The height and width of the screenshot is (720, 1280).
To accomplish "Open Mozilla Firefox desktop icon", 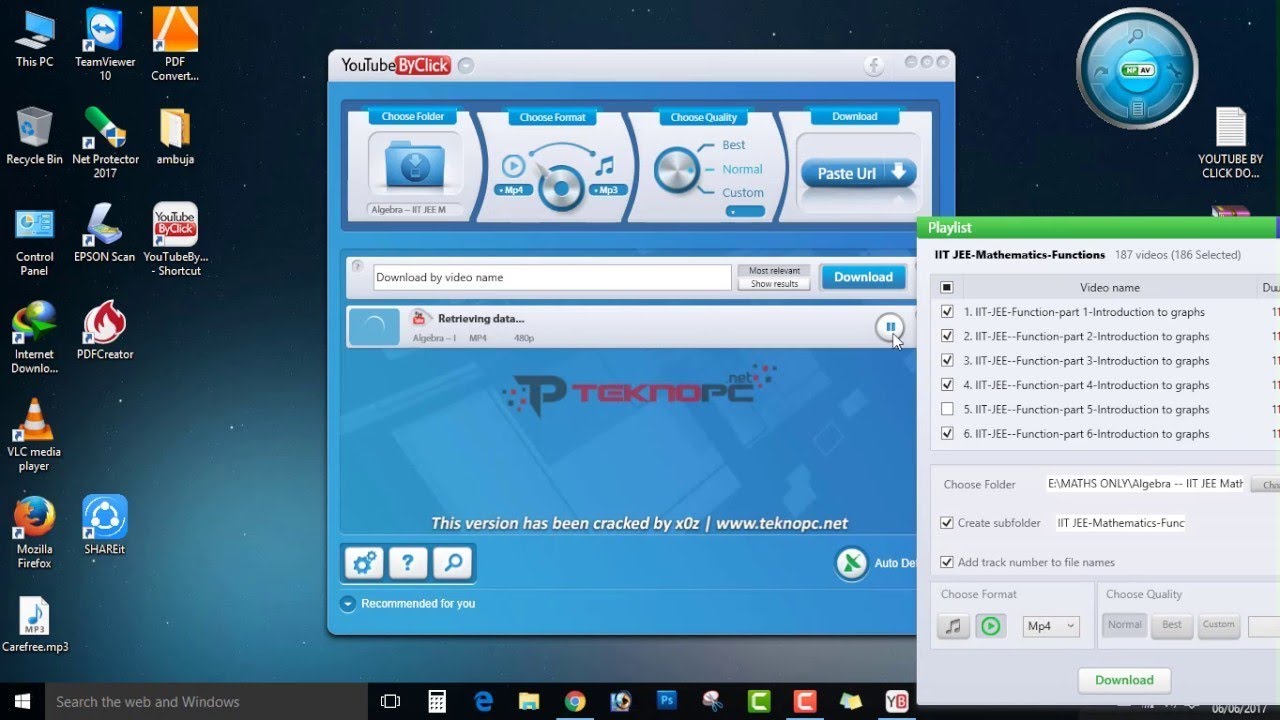I will tap(34, 532).
